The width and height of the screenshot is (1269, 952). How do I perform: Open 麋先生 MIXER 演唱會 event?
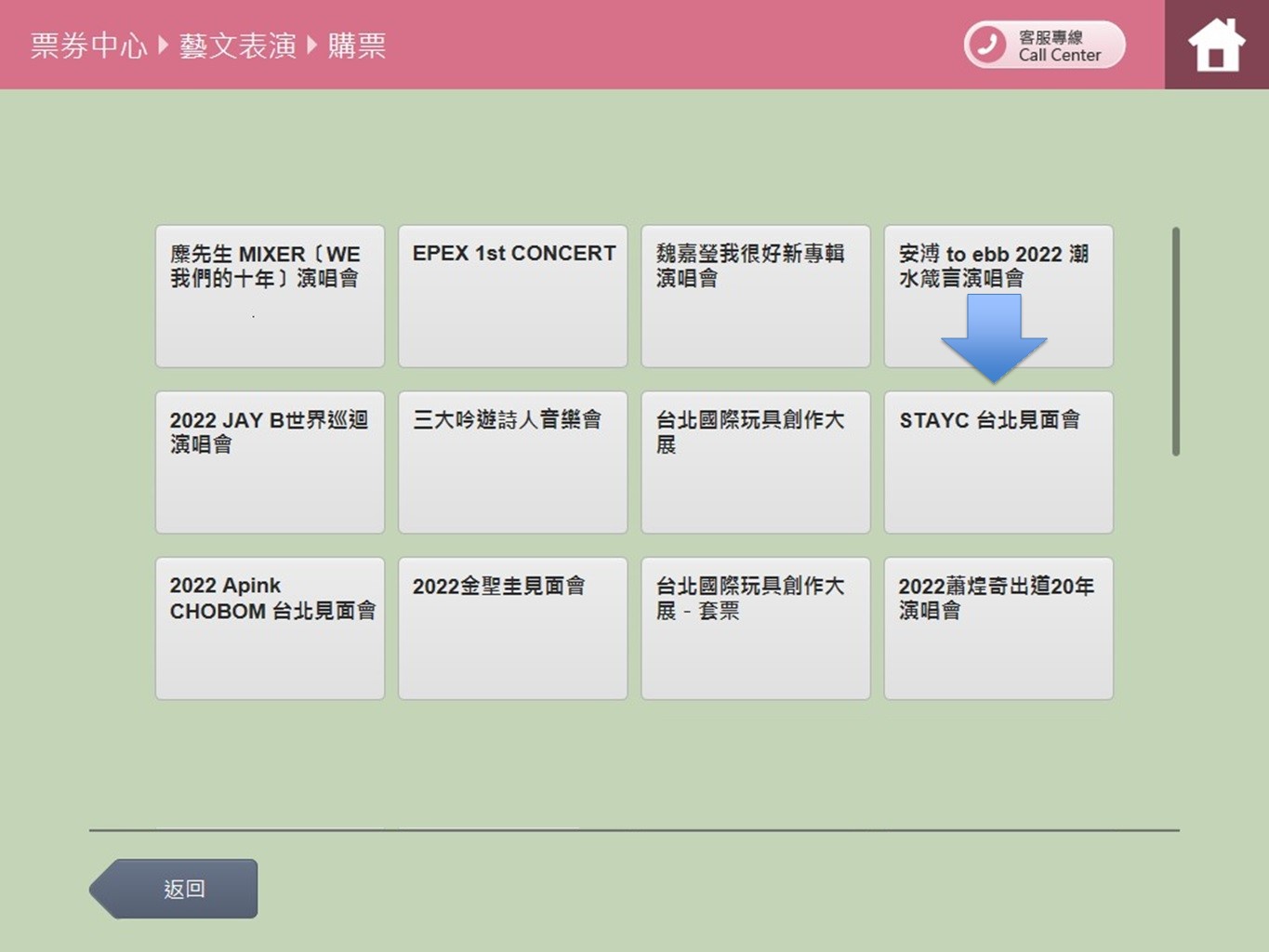point(270,296)
